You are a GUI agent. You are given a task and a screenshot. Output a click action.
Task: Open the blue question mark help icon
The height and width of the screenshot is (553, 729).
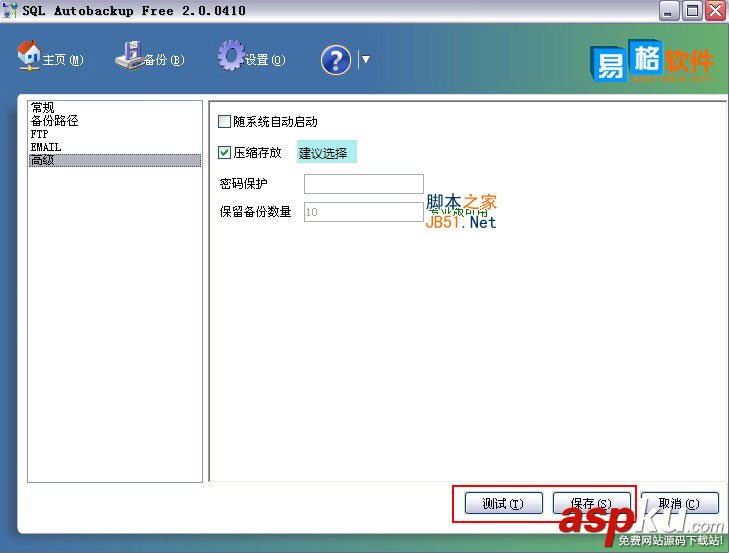[x=336, y=60]
